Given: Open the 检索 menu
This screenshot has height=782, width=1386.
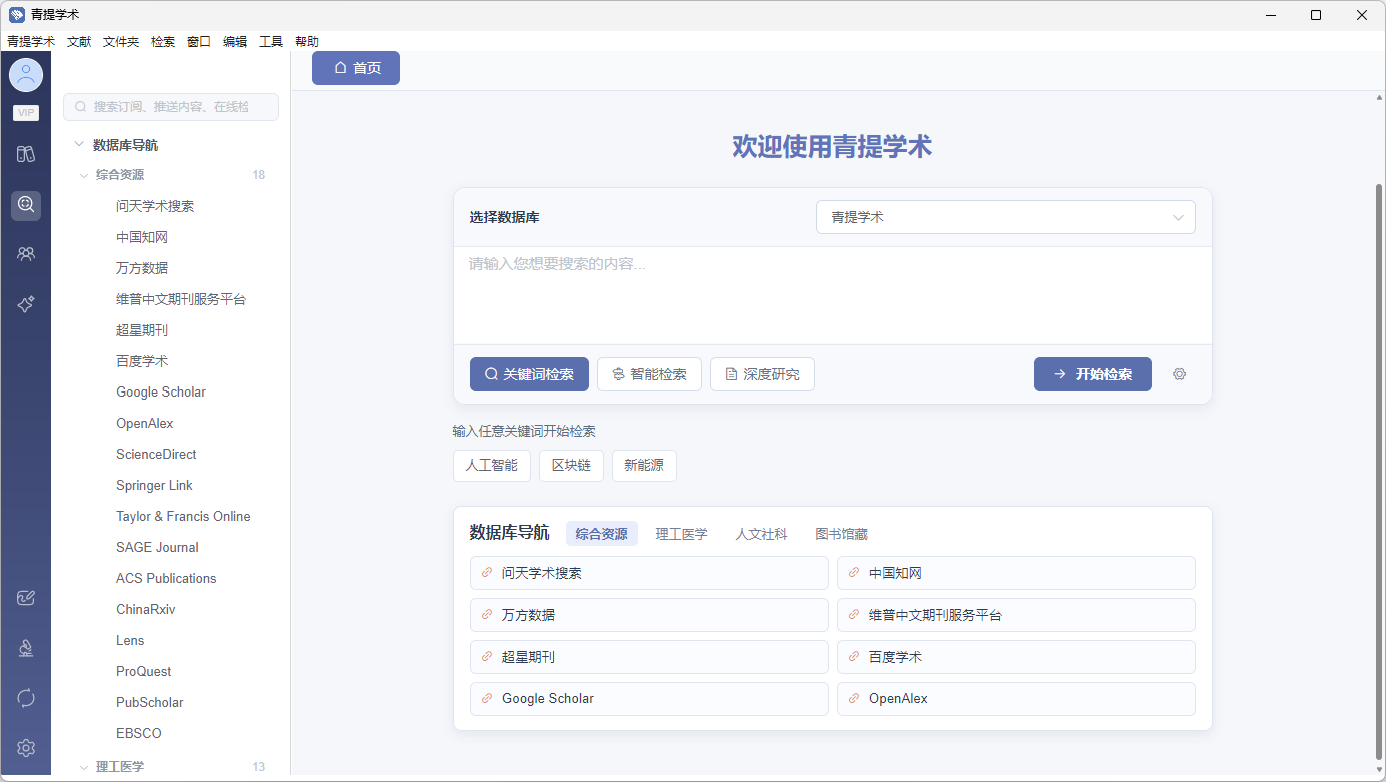Looking at the screenshot, I should (163, 42).
